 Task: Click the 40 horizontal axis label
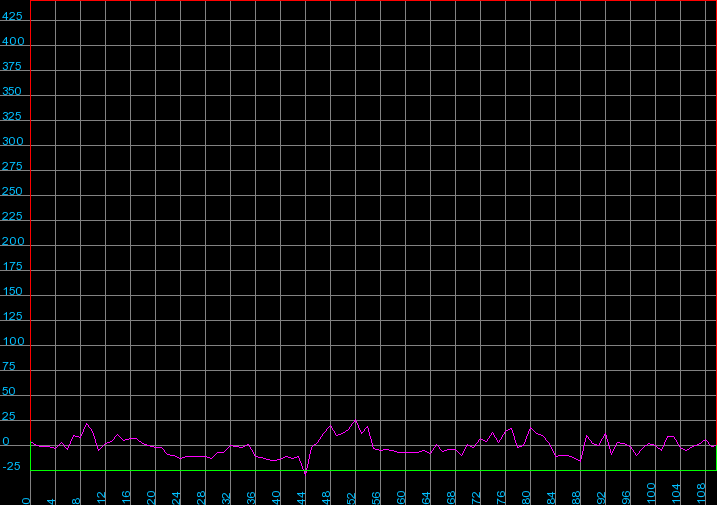[276, 498]
